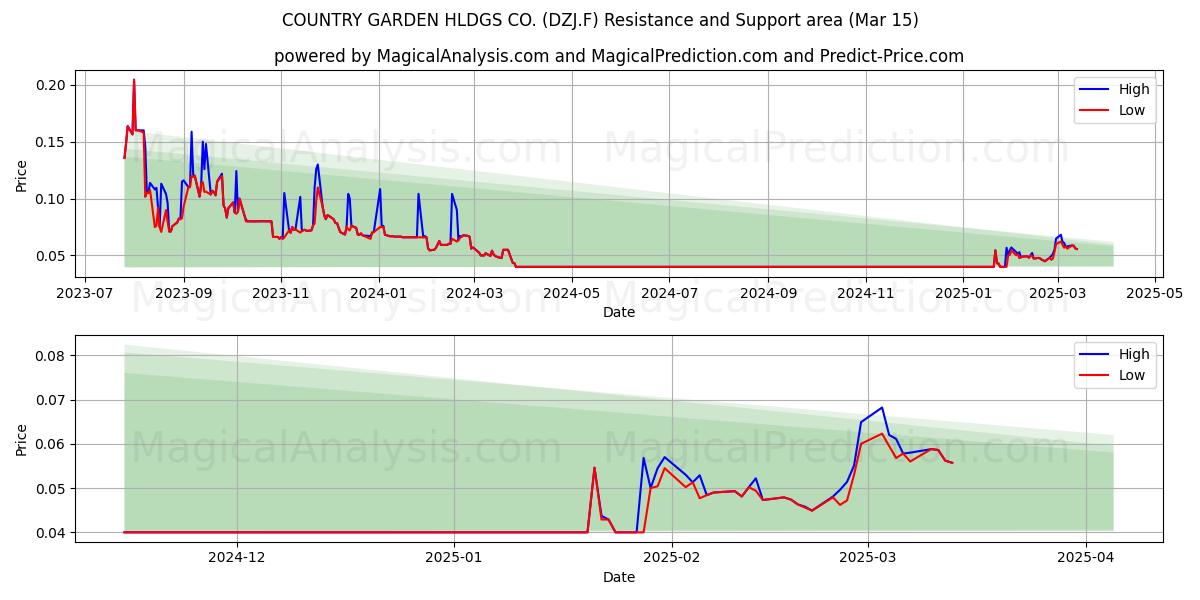Click the 0.20 price spike peak in top chart
Screen dimensions: 1200x600
pyautogui.click(x=134, y=80)
